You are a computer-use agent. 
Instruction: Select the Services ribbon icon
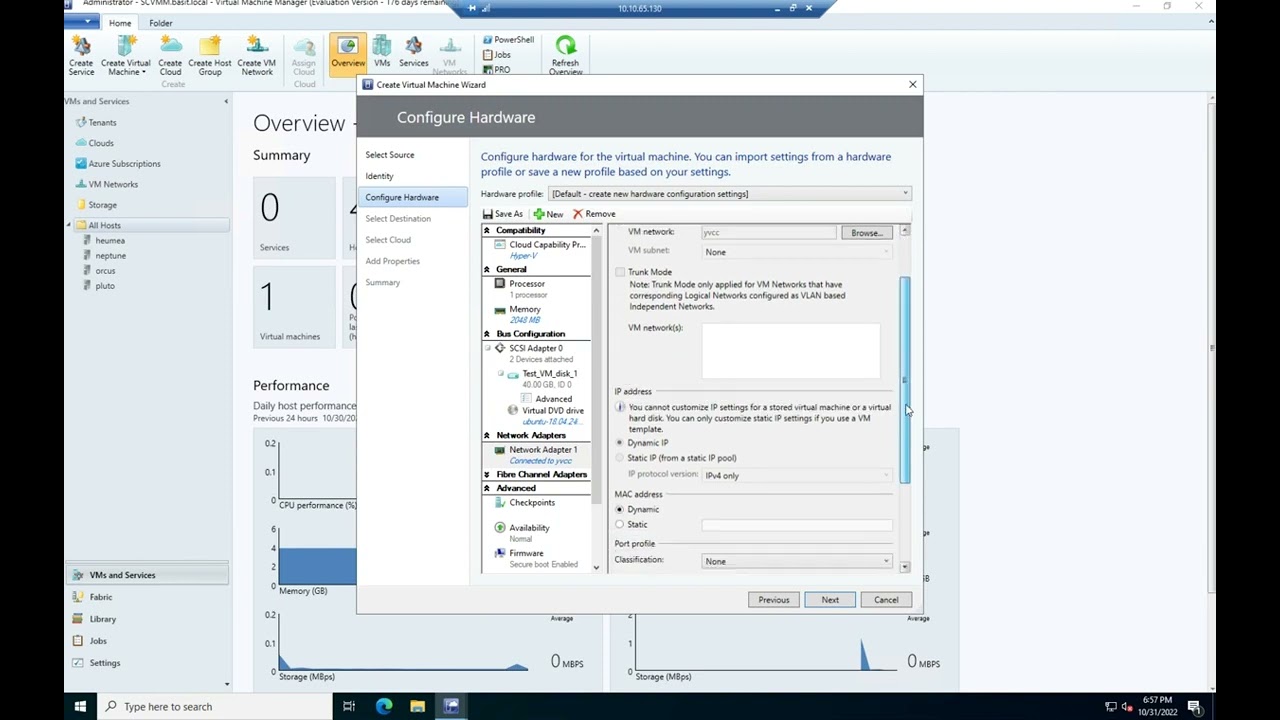click(414, 53)
